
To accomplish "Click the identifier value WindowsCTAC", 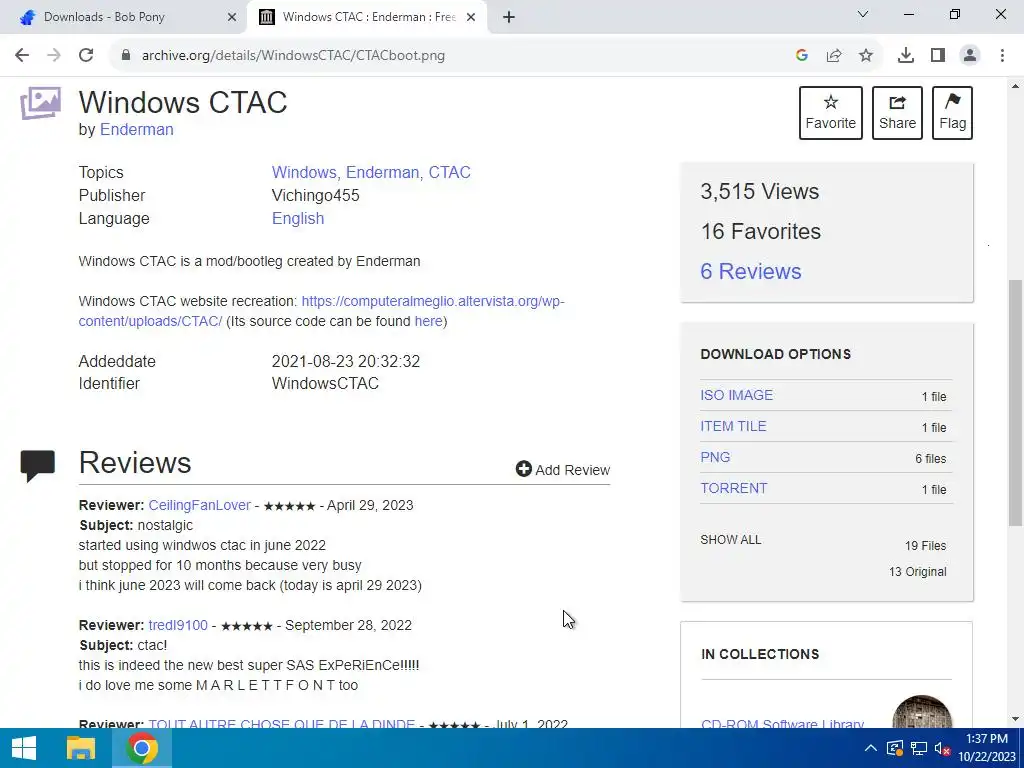I will tap(325, 383).
